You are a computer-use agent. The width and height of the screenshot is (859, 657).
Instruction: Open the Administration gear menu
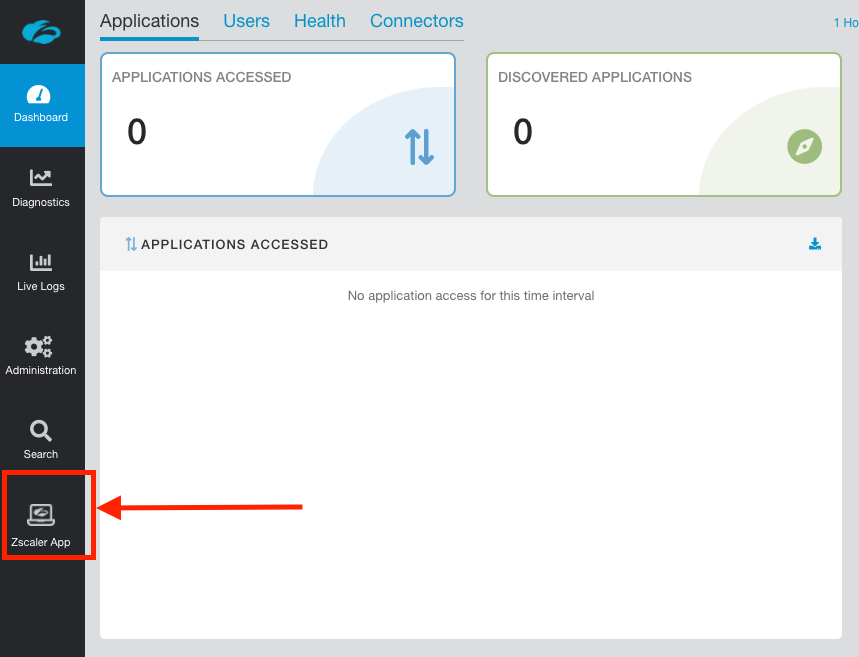41,356
